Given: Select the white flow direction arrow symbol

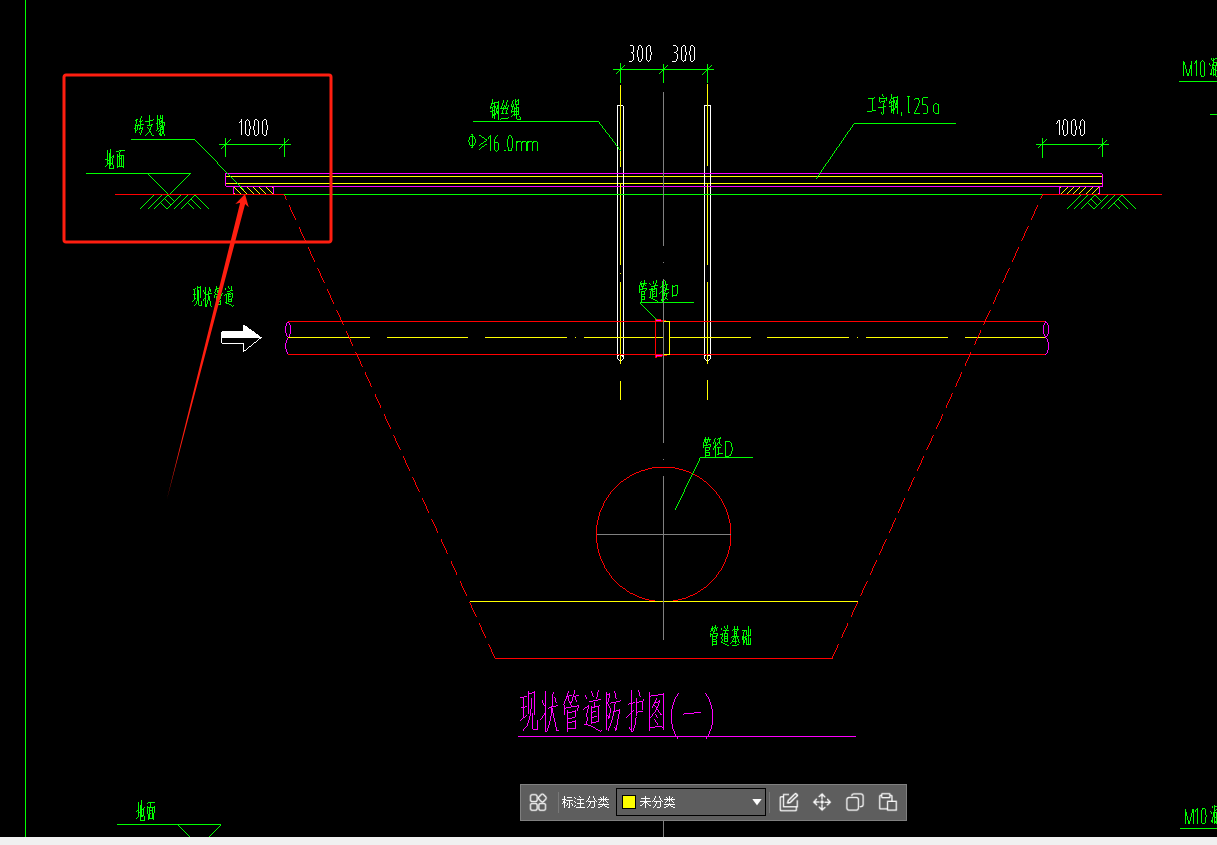Looking at the screenshot, I should (x=241, y=339).
